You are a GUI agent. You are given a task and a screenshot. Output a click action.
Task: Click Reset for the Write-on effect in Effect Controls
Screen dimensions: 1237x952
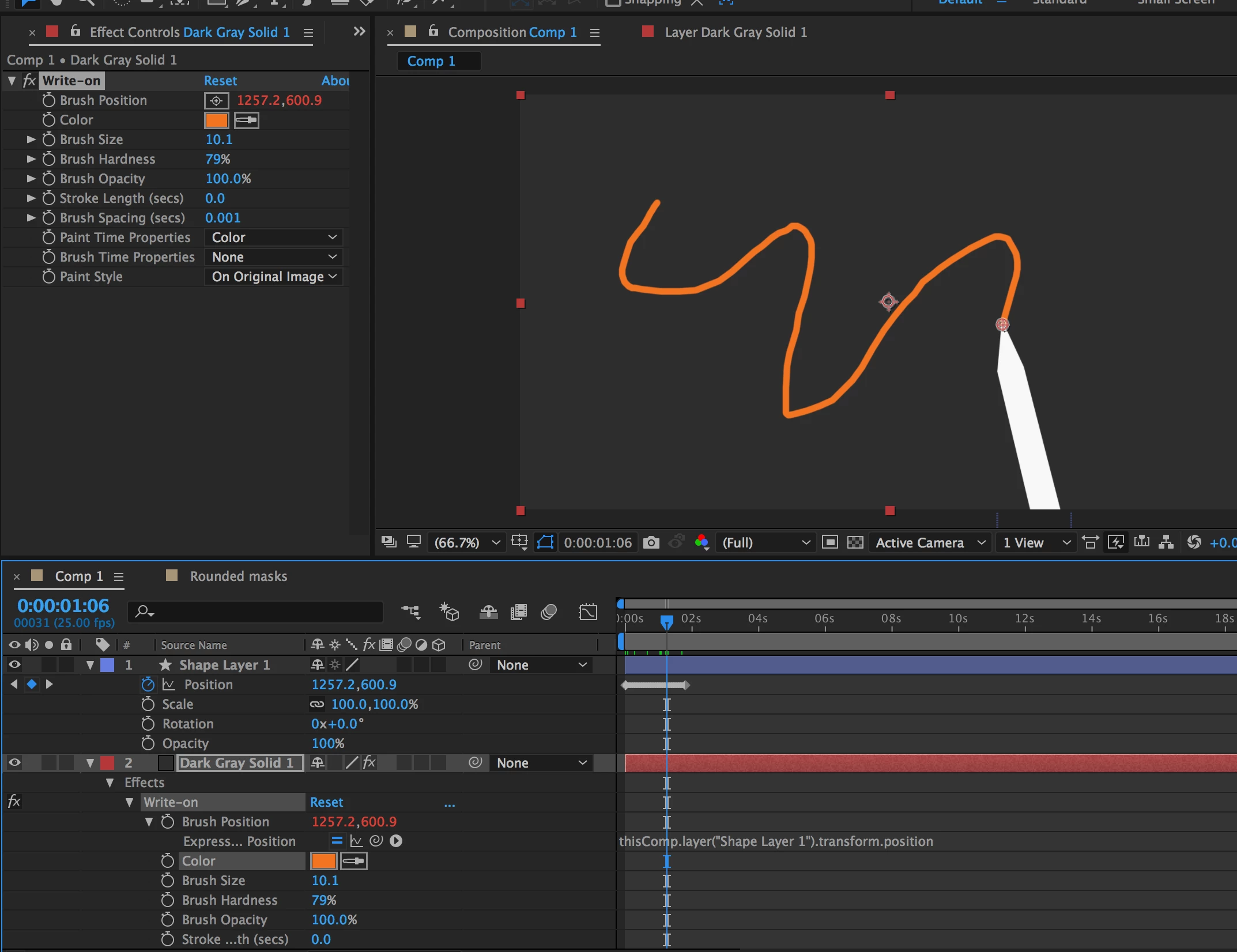(x=220, y=81)
